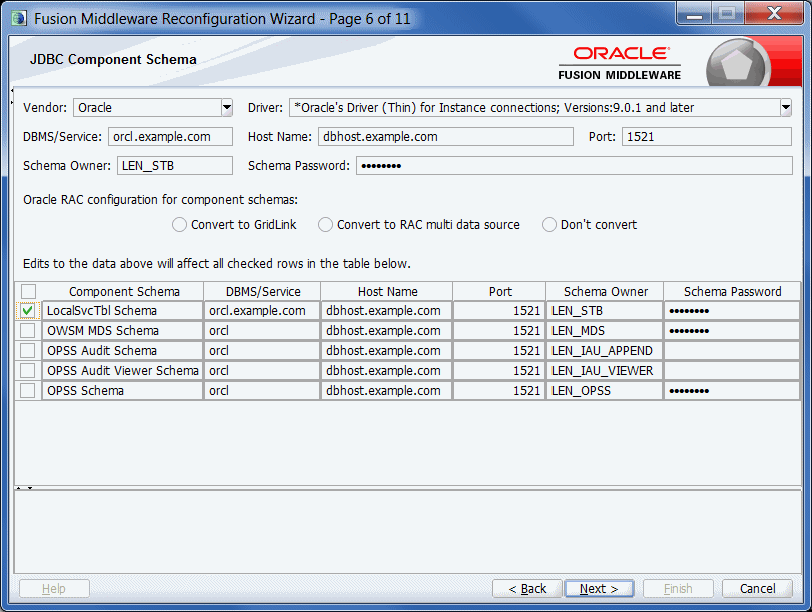Click the Finish button
The width and height of the screenshot is (812, 612).
[x=678, y=589]
